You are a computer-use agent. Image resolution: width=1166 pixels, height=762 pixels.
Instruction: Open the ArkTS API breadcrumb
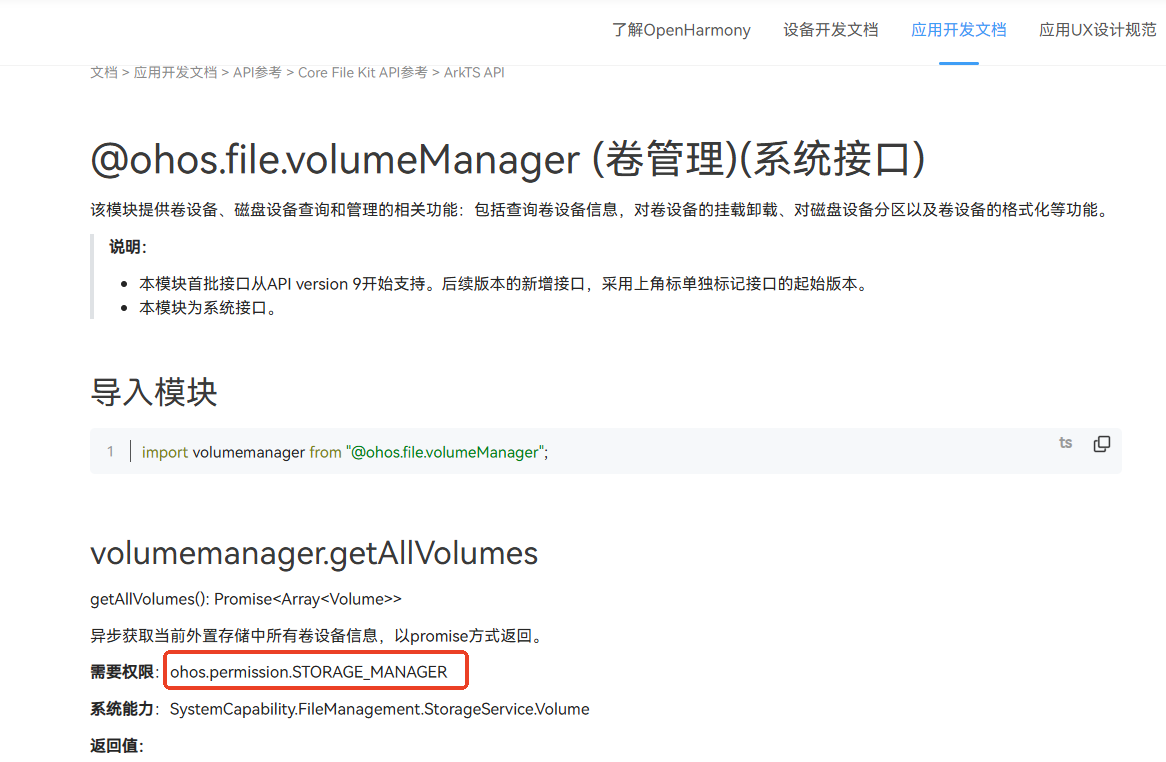point(474,73)
